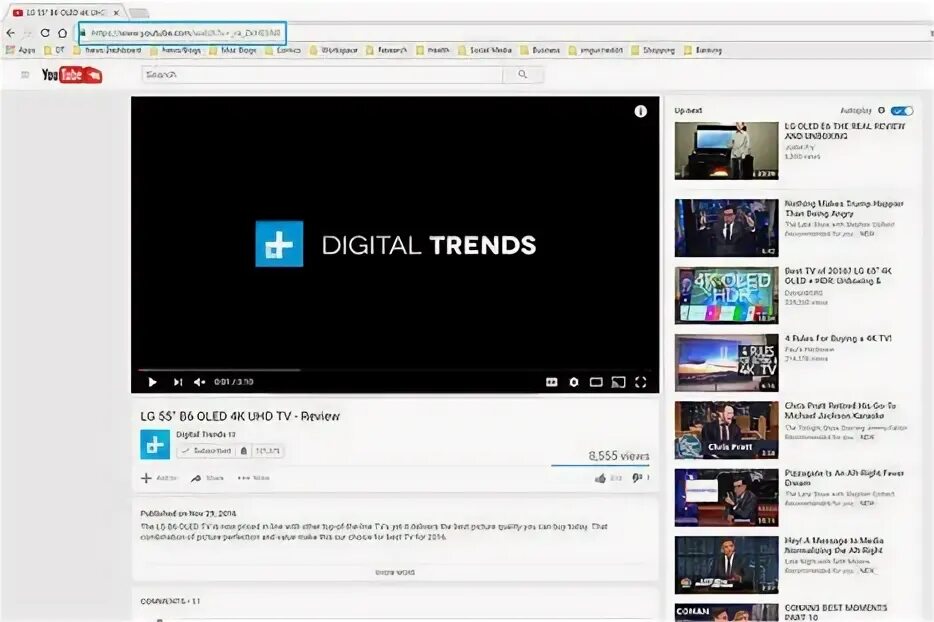The width and height of the screenshot is (934, 622).
Task: Click the YouTube address bar URL
Action: (x=185, y=33)
